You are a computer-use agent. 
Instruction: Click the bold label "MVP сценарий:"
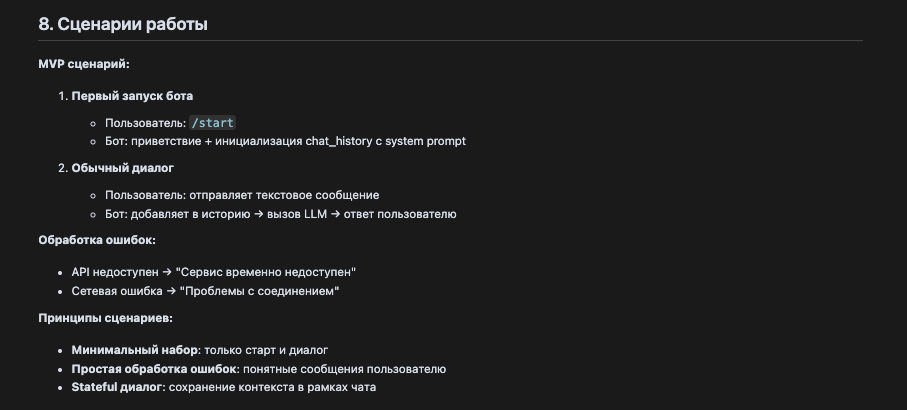84,64
